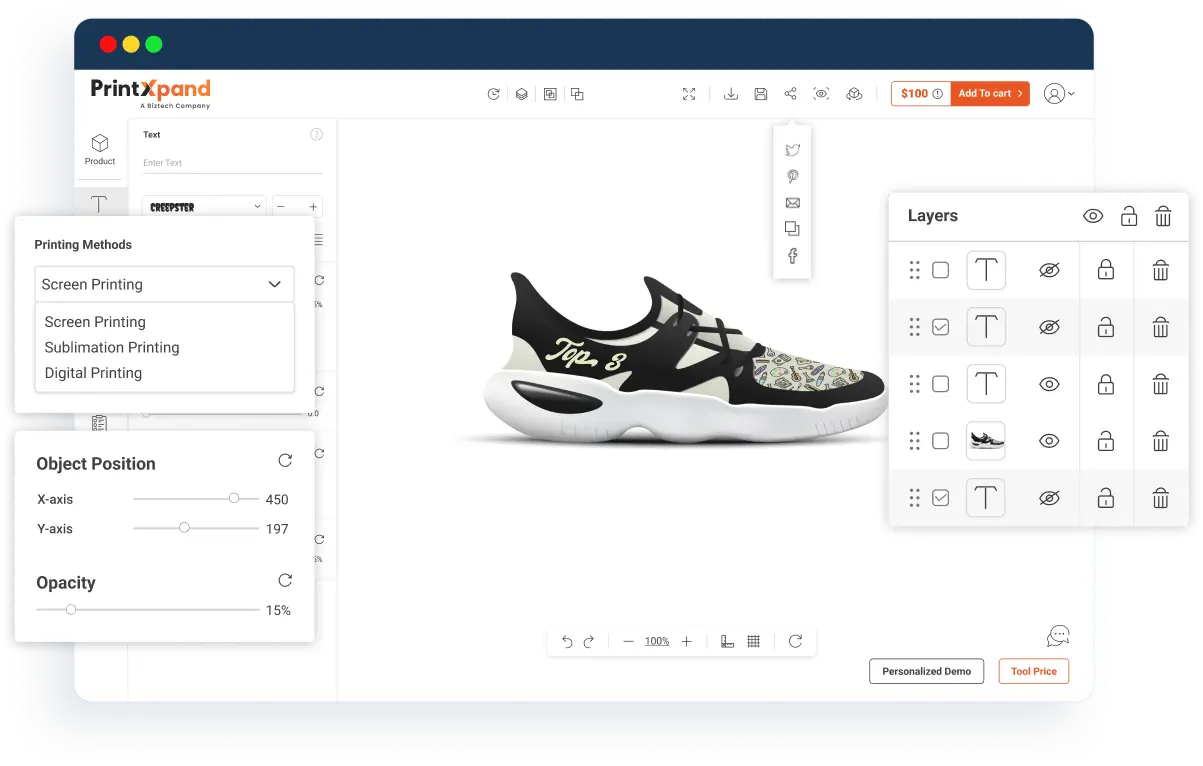Select the Text tool tab in sidebar
The height and width of the screenshot is (766, 1203).
click(x=100, y=204)
